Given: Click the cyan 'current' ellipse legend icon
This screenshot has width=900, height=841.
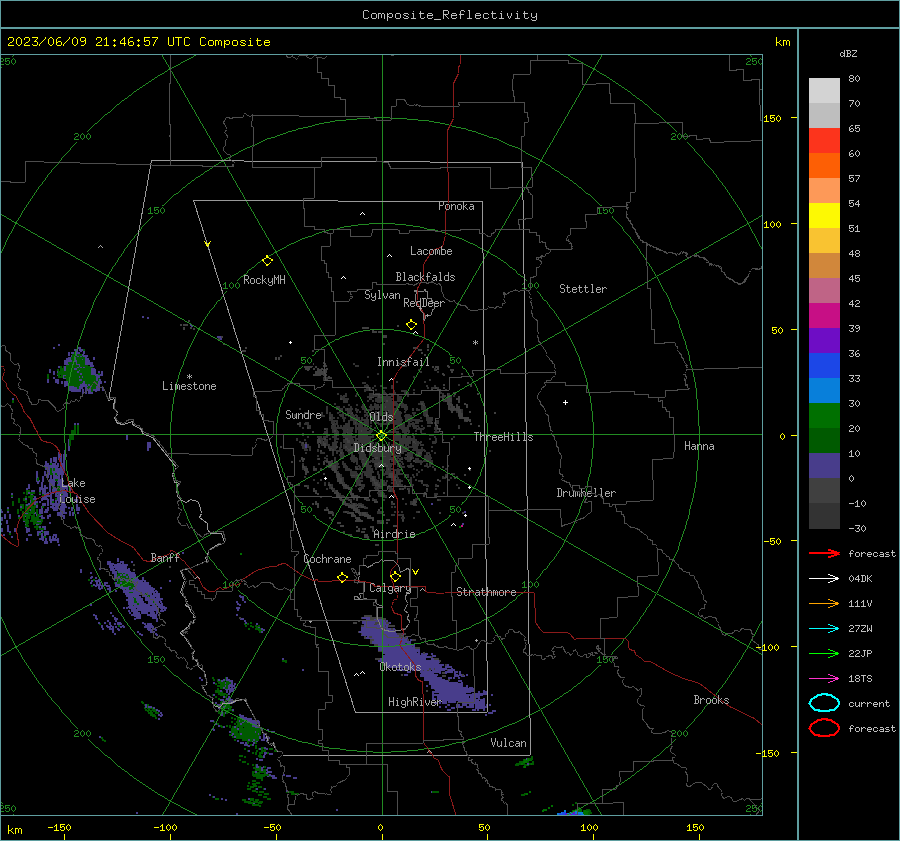Looking at the screenshot, I should point(824,703).
